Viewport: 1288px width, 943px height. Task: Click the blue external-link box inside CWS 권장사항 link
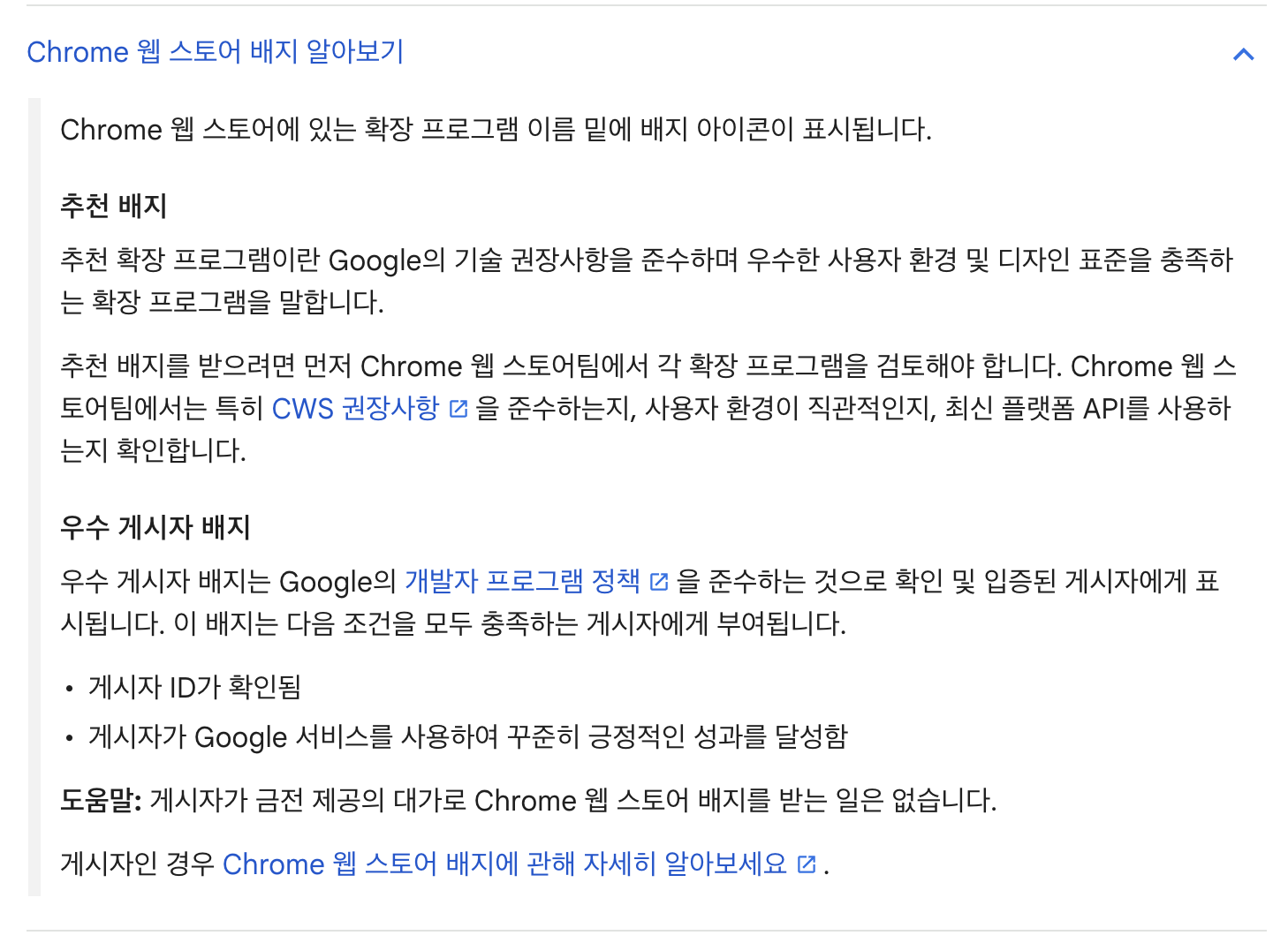click(x=458, y=408)
